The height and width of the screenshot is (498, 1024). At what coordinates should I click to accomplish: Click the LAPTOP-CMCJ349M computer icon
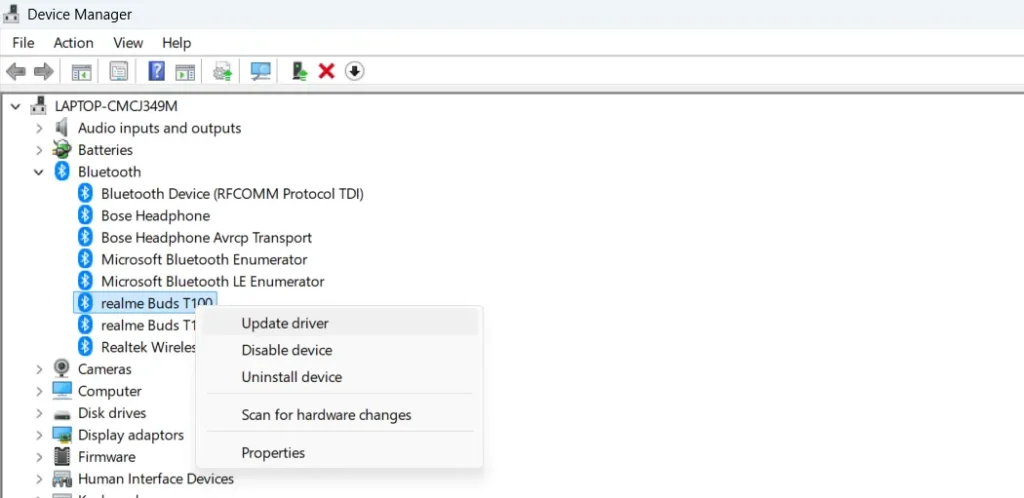39,106
